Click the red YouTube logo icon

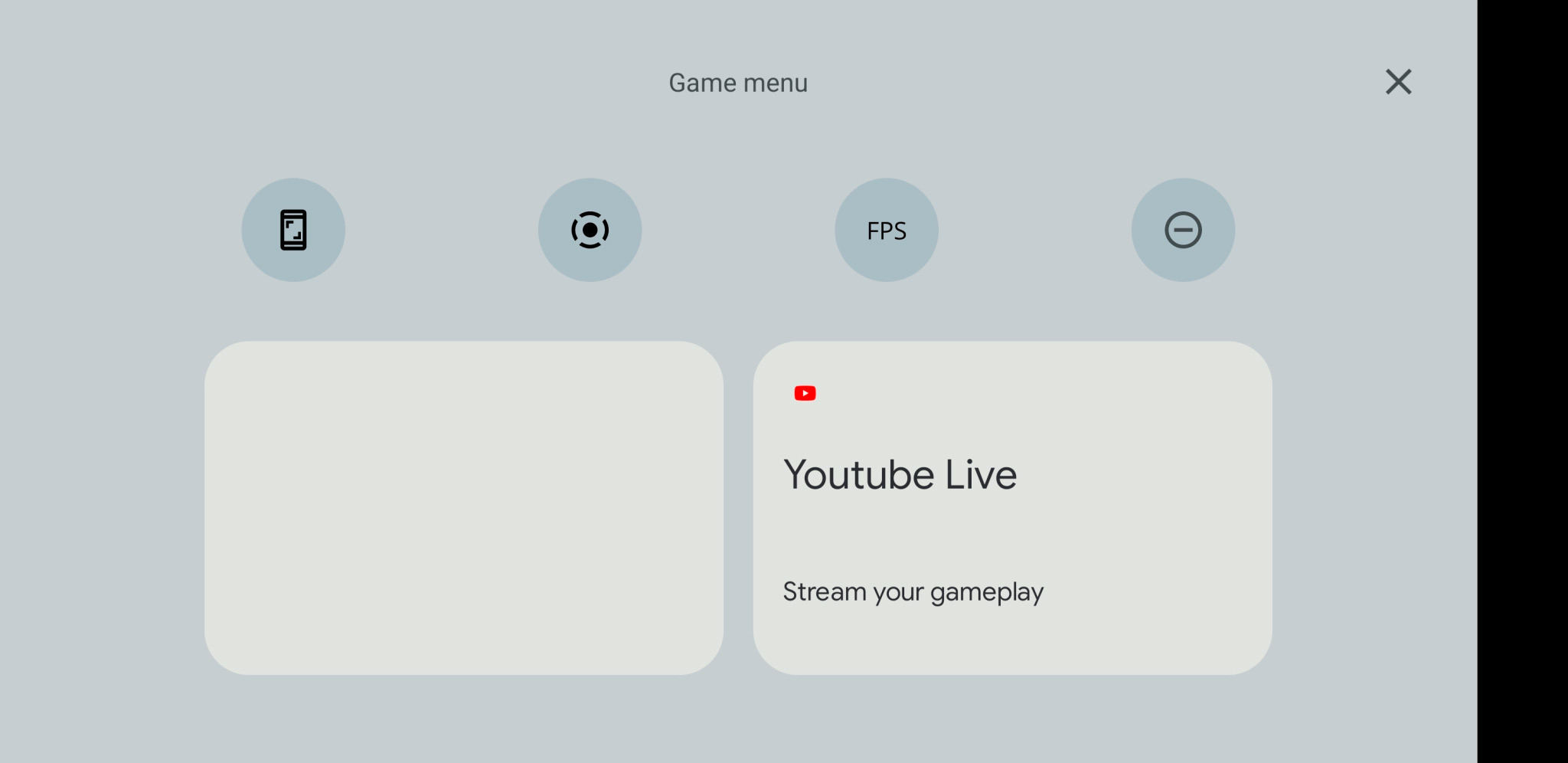[x=805, y=393]
